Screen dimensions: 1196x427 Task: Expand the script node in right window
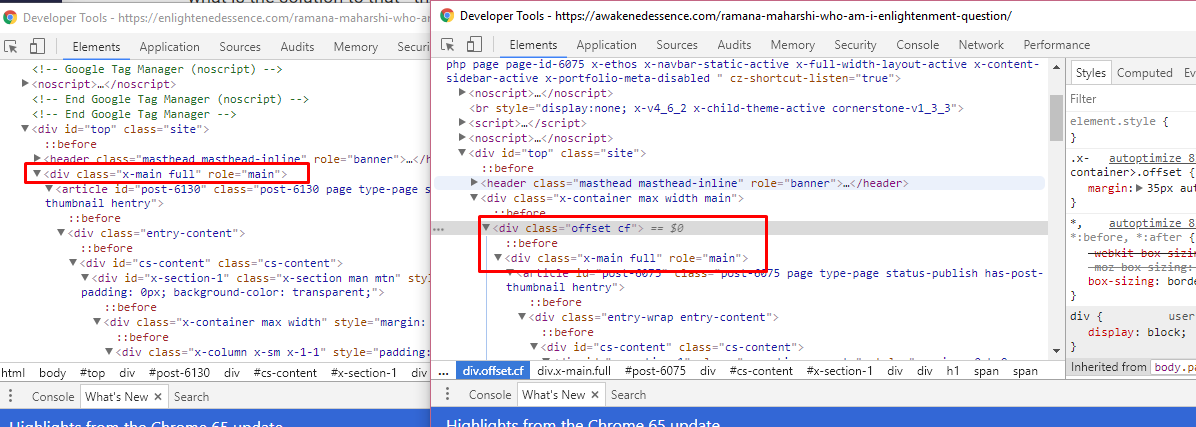point(463,123)
